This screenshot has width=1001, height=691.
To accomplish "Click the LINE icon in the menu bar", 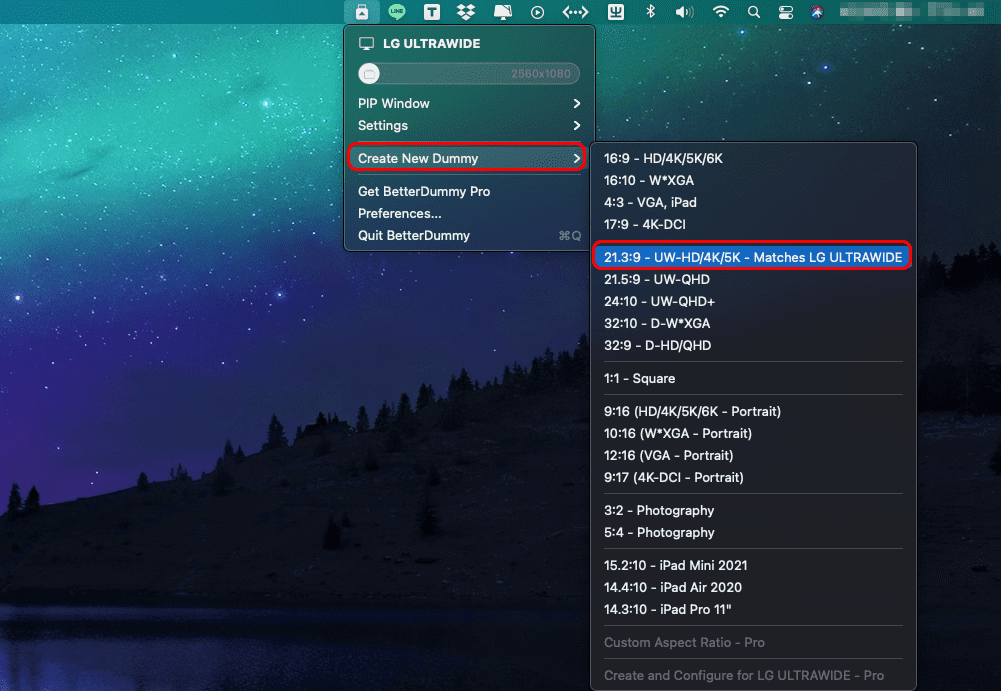I will coord(397,12).
